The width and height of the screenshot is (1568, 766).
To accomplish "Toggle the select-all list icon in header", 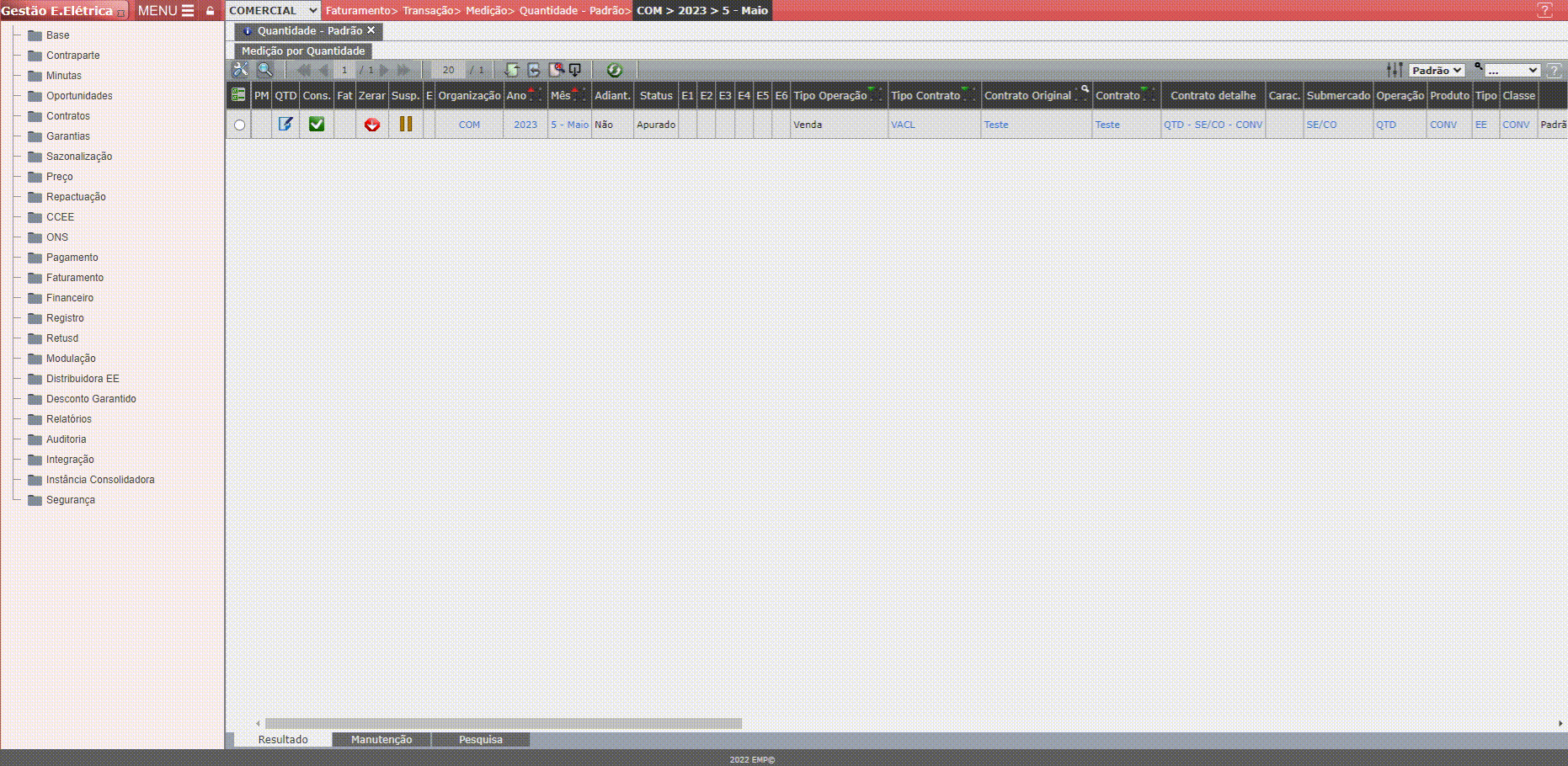I will (238, 95).
